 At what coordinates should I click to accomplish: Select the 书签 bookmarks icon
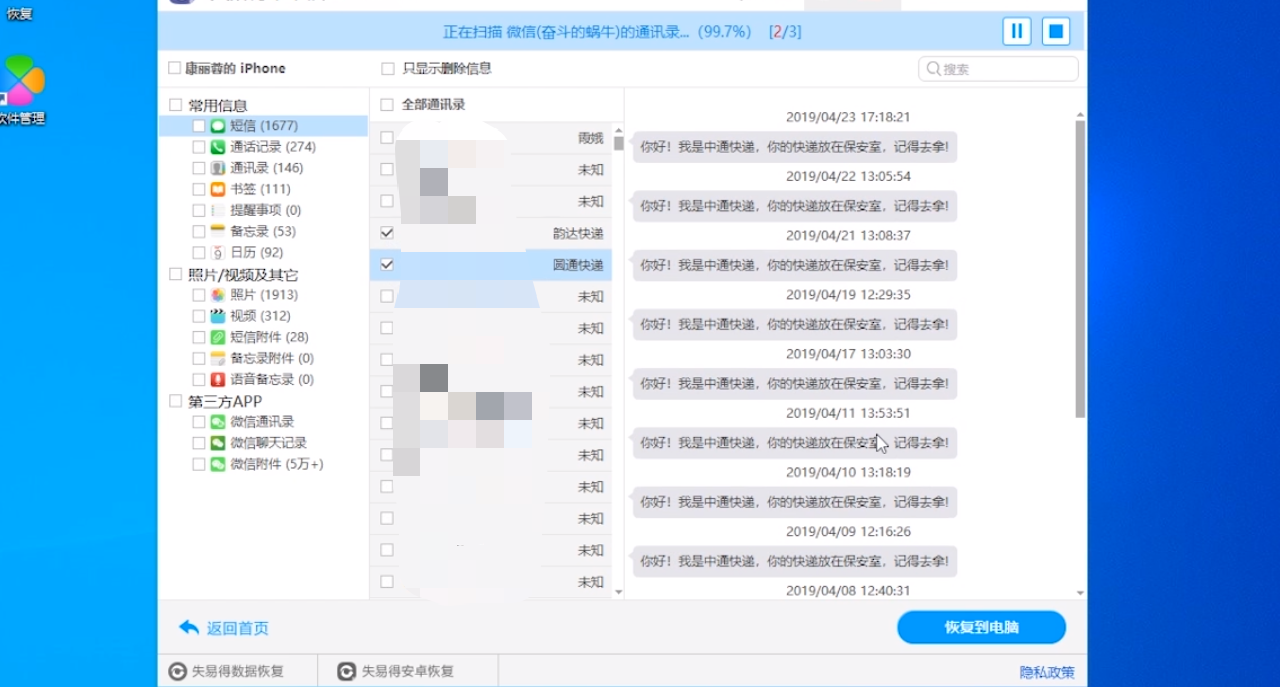[218, 189]
